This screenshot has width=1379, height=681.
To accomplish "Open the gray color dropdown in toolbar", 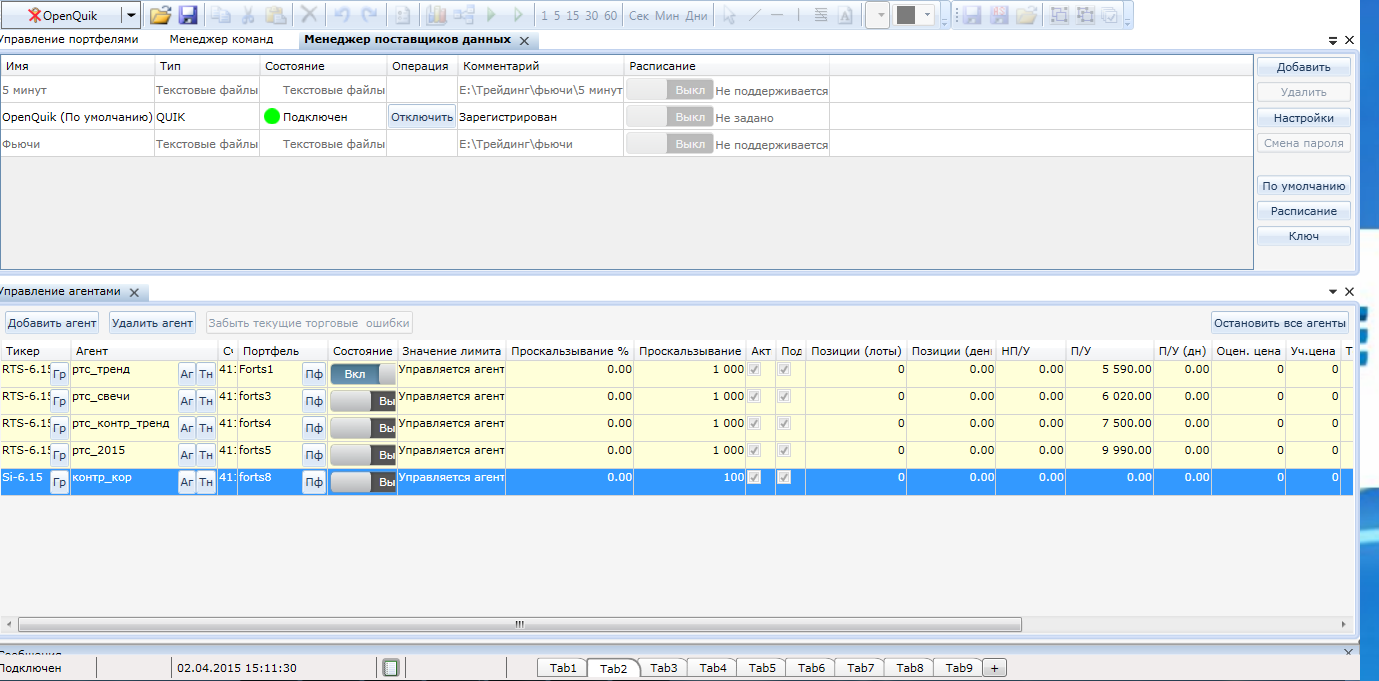I will [928, 15].
